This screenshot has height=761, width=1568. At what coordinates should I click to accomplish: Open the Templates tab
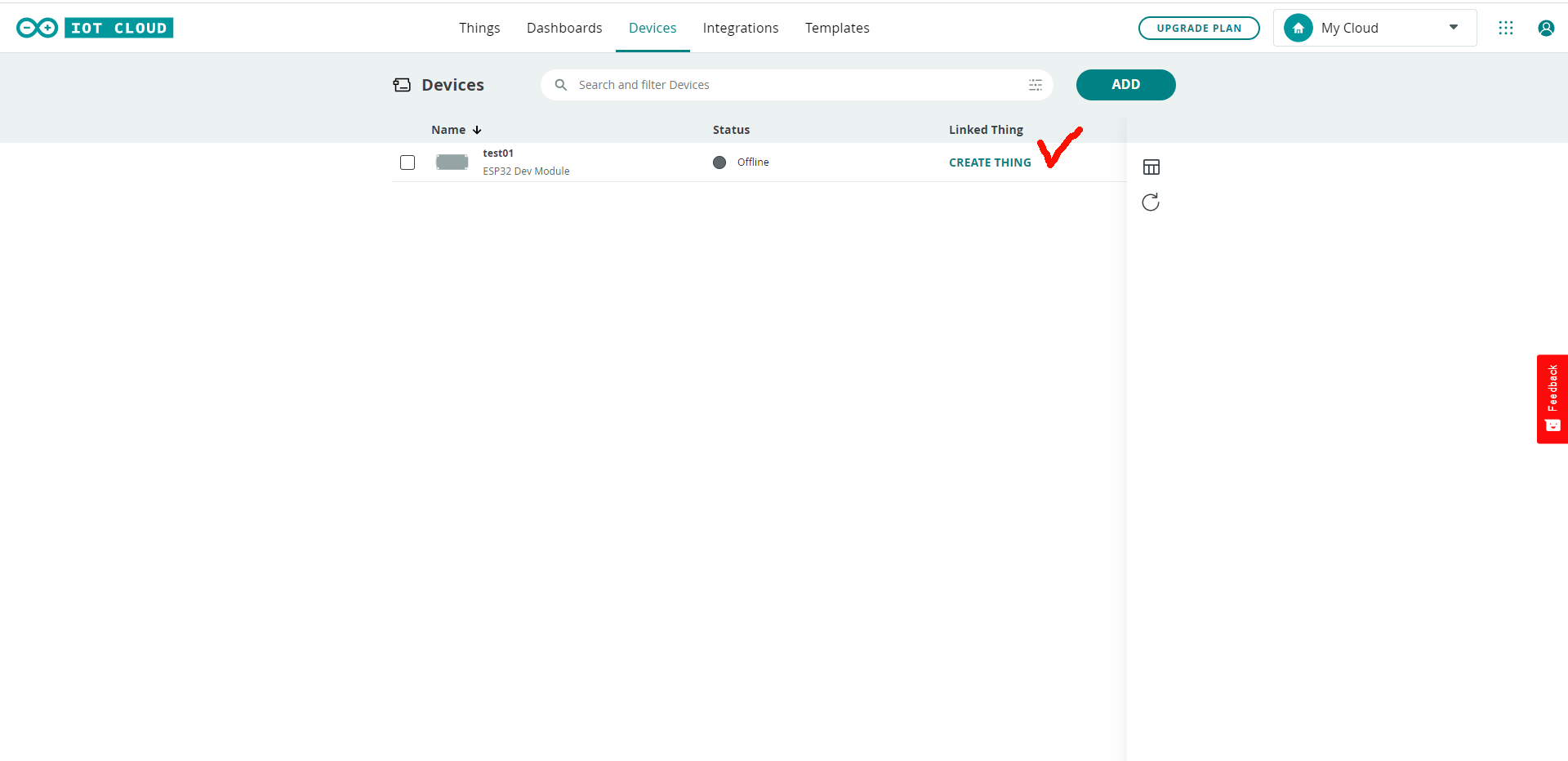click(837, 28)
